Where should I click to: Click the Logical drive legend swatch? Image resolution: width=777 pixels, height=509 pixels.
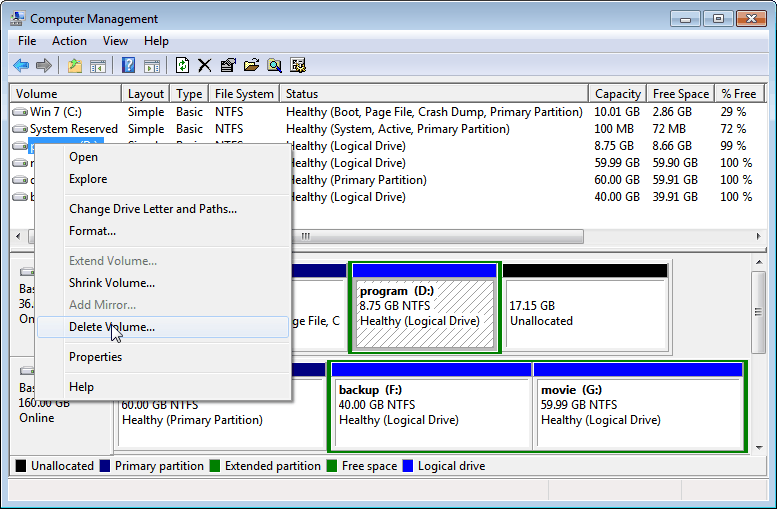408,466
